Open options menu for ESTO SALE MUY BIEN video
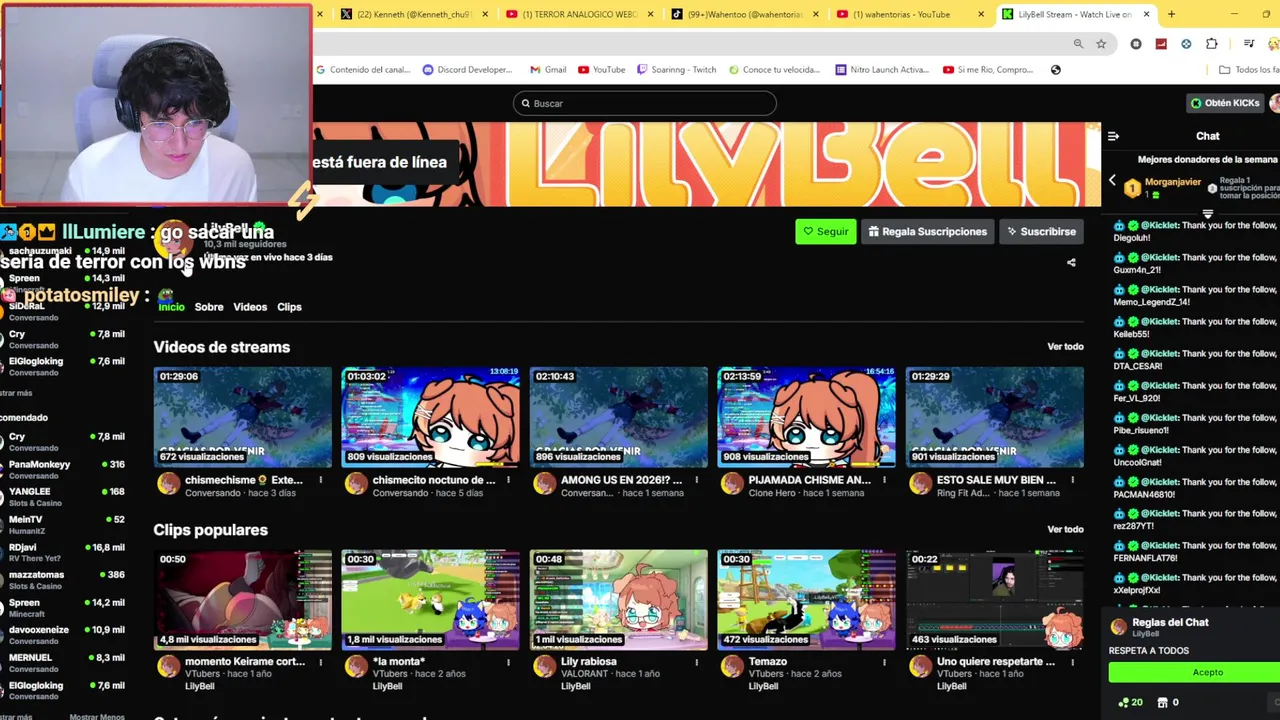The height and width of the screenshot is (720, 1280). coord(1072,480)
